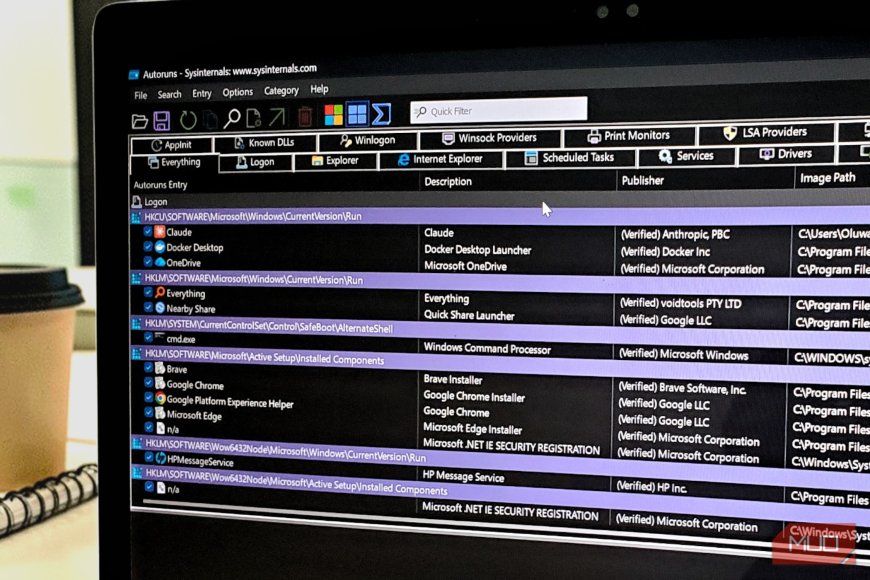This screenshot has height=580, width=870.
Task: Open the Find tool via magnifier icon
Action: point(235,112)
